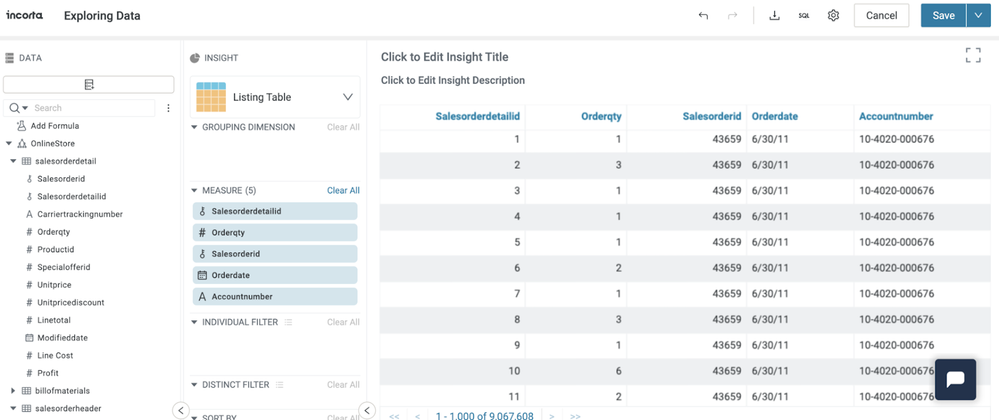Open the Listing Table visualization dropdown
The height and width of the screenshot is (420, 999).
click(x=347, y=97)
